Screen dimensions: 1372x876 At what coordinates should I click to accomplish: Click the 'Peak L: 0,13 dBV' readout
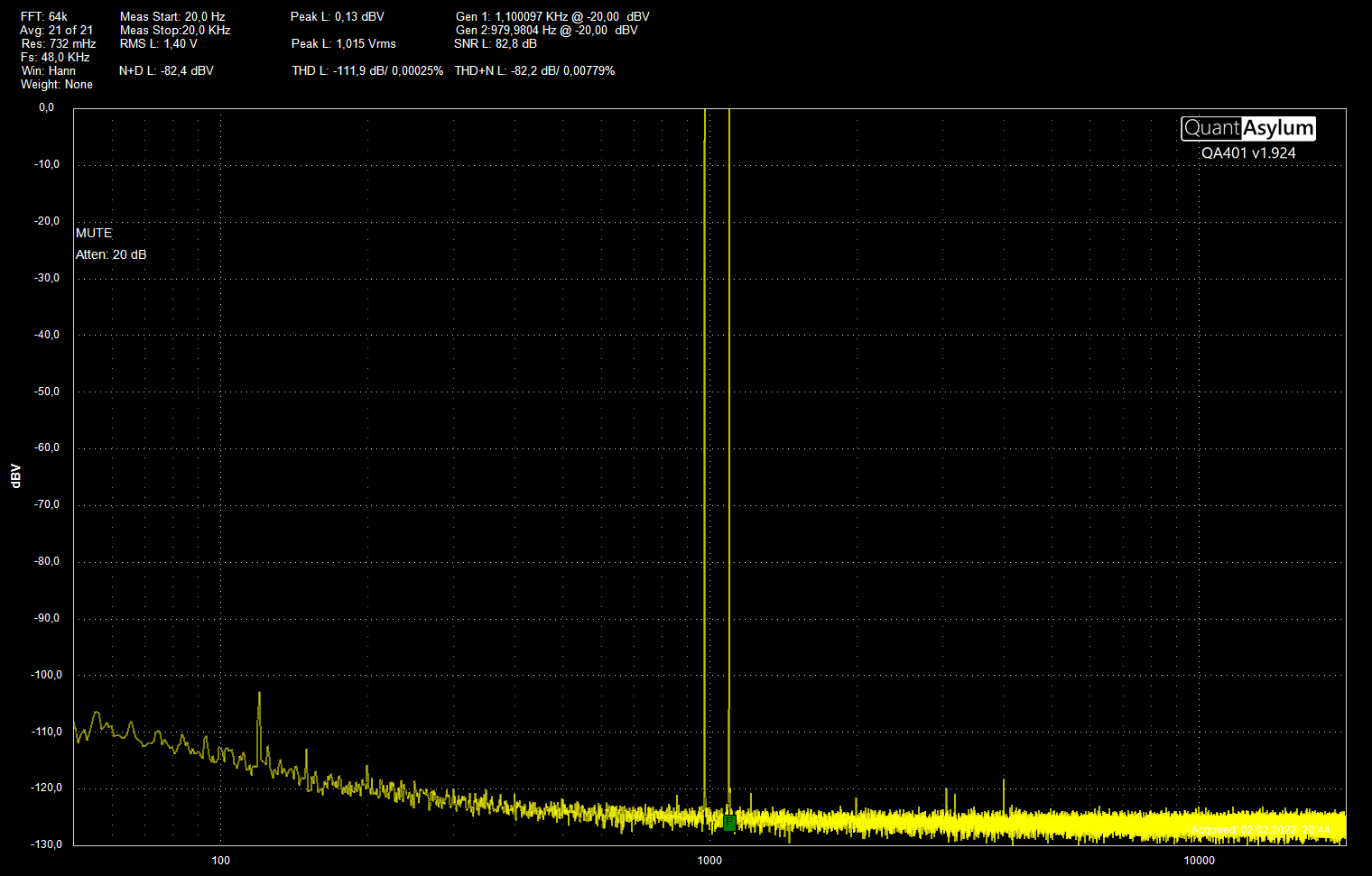coord(338,16)
